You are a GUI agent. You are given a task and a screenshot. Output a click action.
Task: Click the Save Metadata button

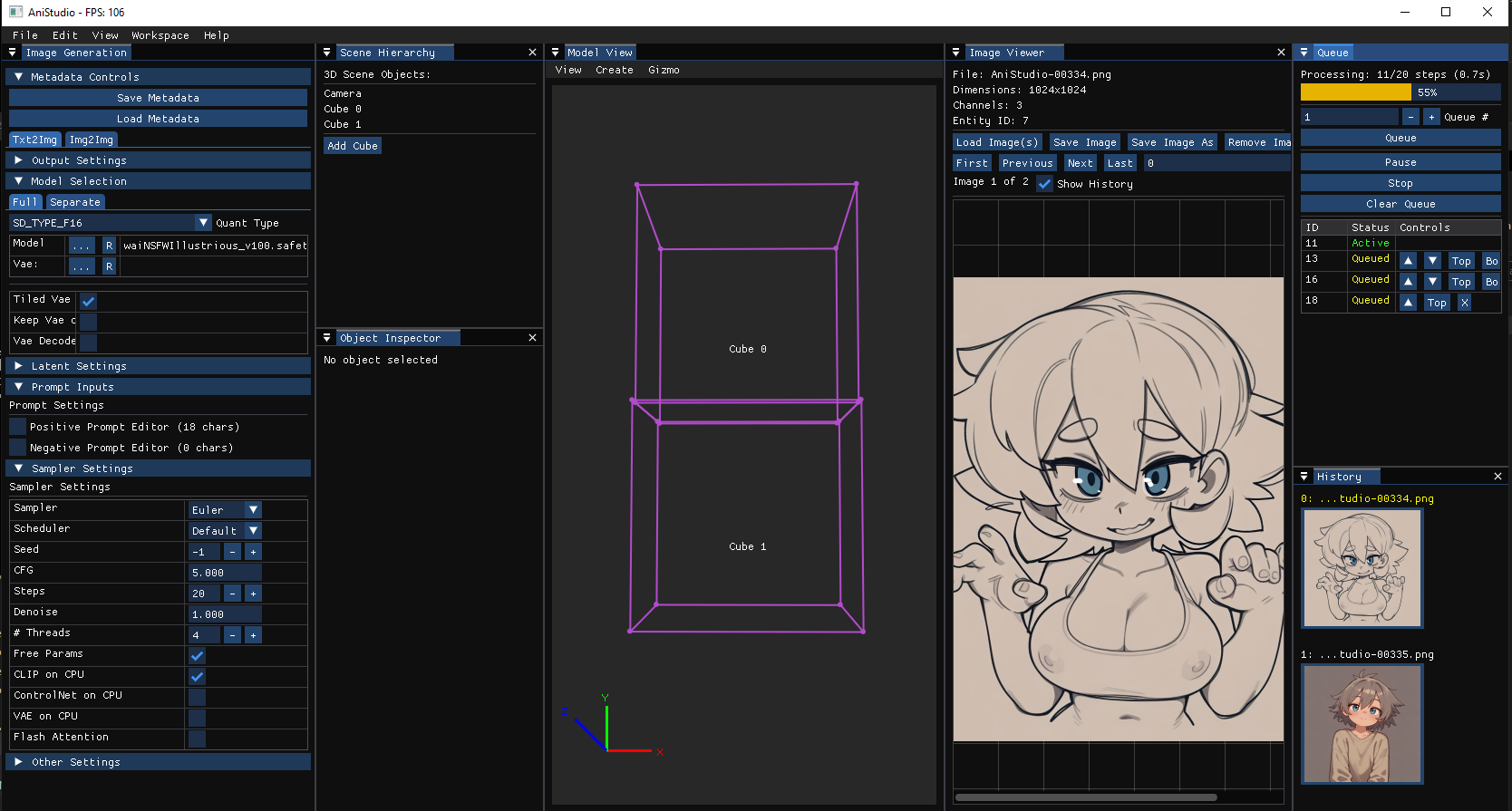pos(158,98)
